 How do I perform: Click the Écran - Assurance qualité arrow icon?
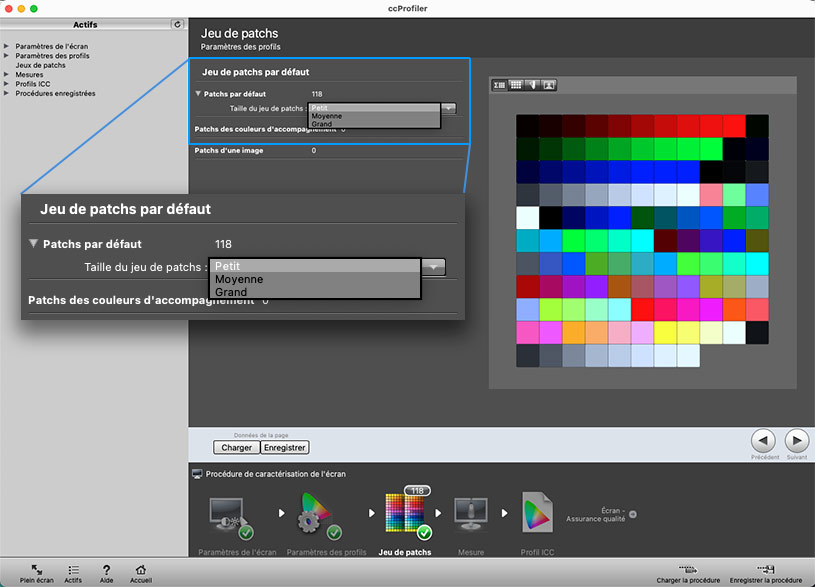(633, 514)
